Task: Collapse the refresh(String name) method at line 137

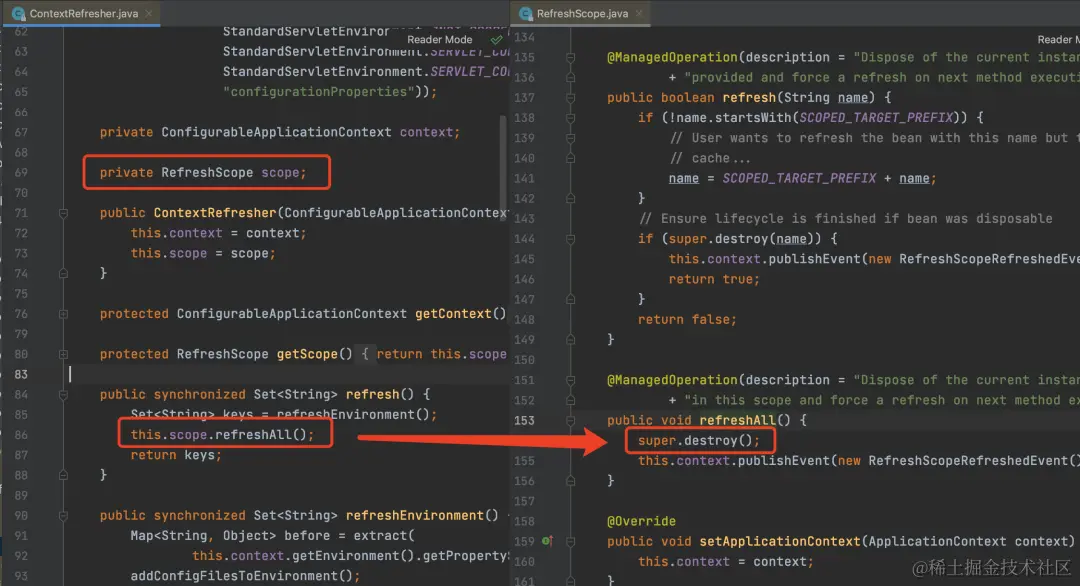Action: coord(570,98)
